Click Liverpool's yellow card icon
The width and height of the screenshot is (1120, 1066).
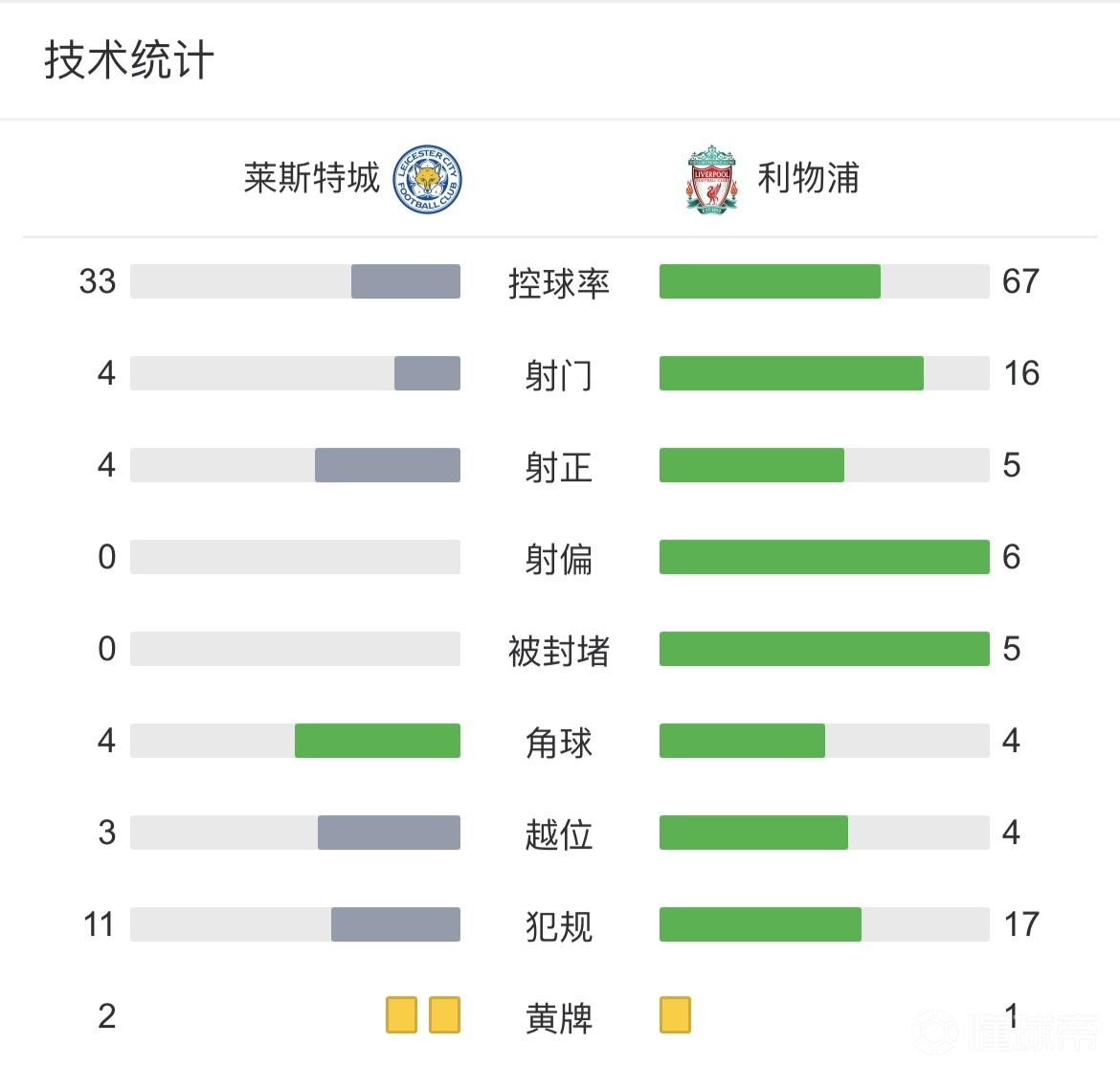click(x=675, y=1015)
